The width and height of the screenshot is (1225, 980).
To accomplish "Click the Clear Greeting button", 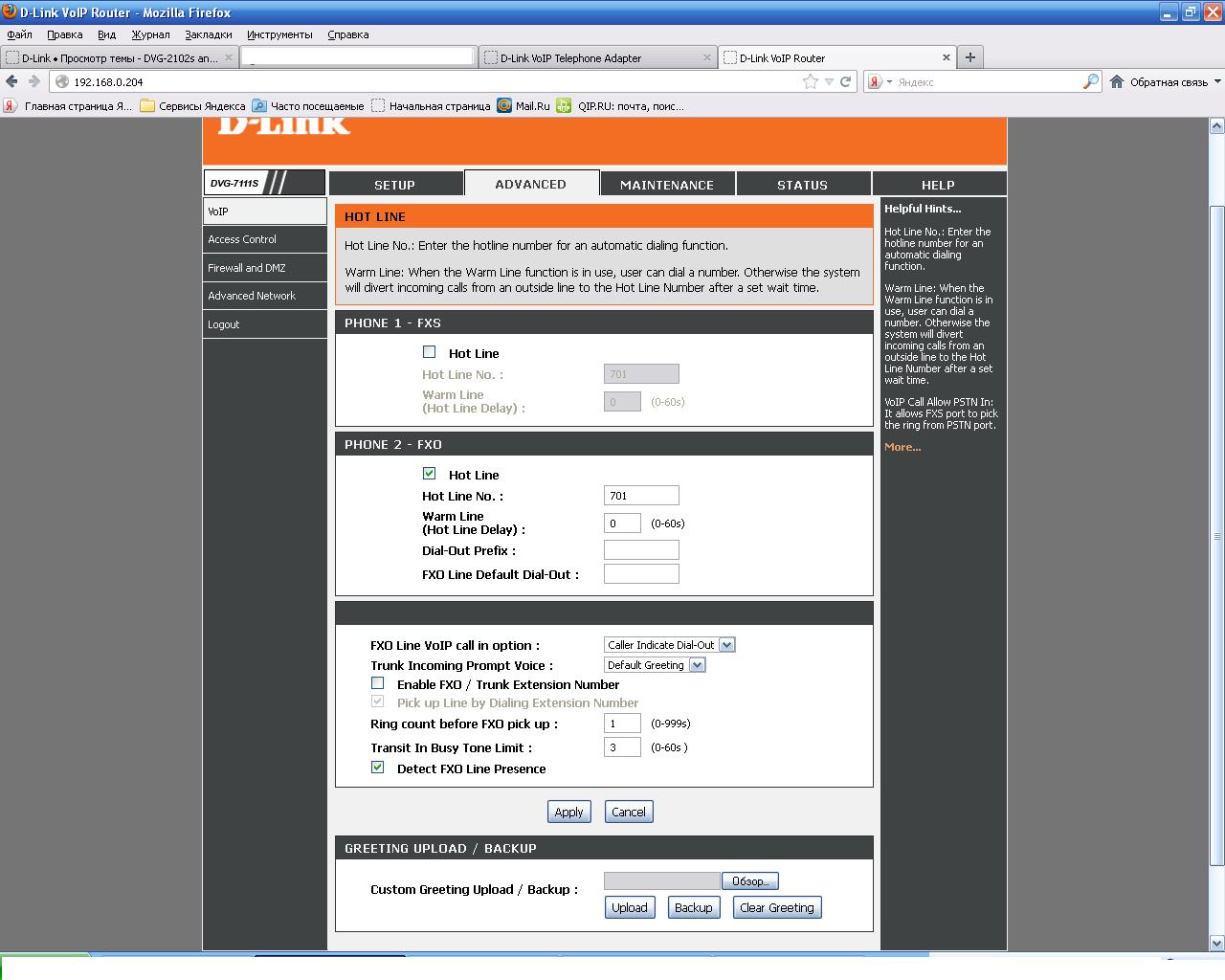I will [777, 907].
